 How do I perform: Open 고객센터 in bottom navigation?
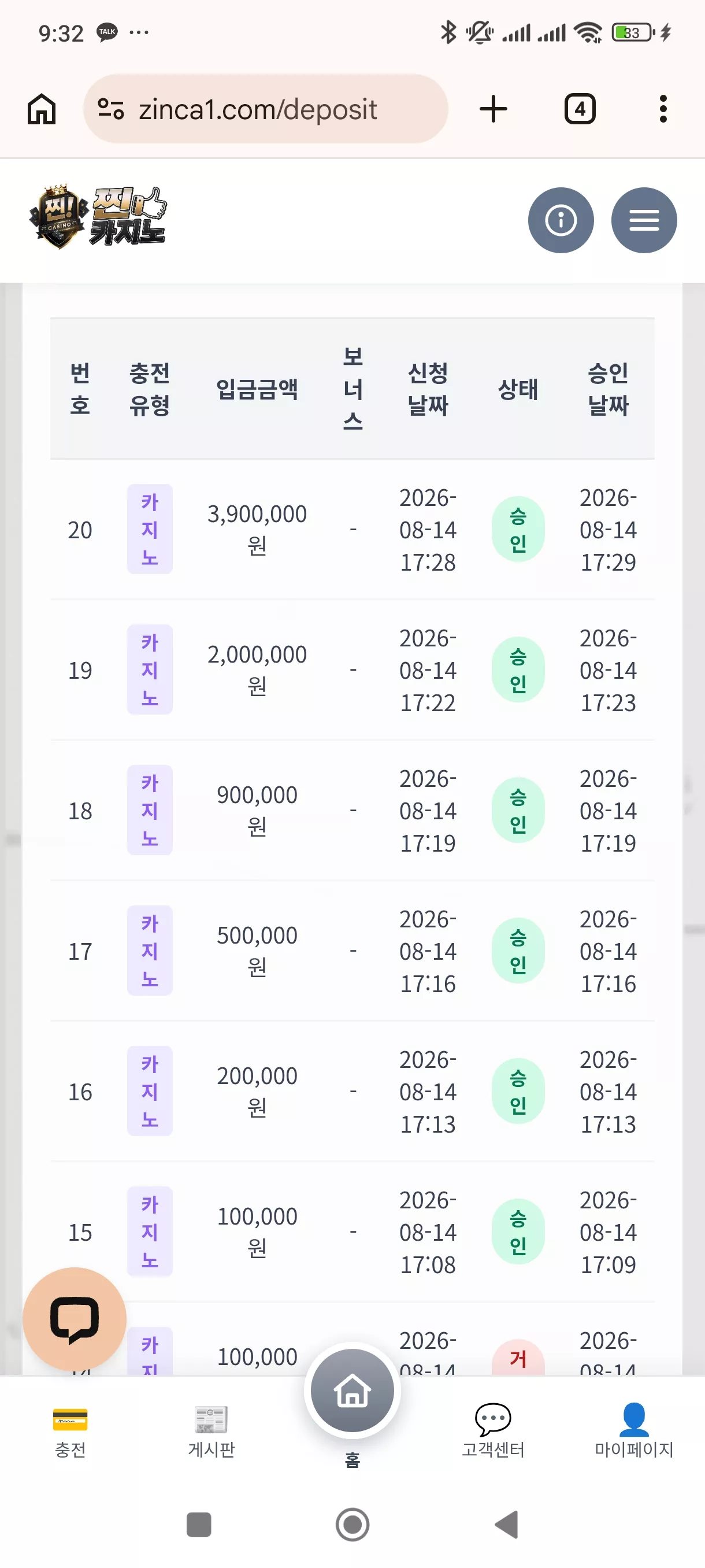(x=493, y=1432)
